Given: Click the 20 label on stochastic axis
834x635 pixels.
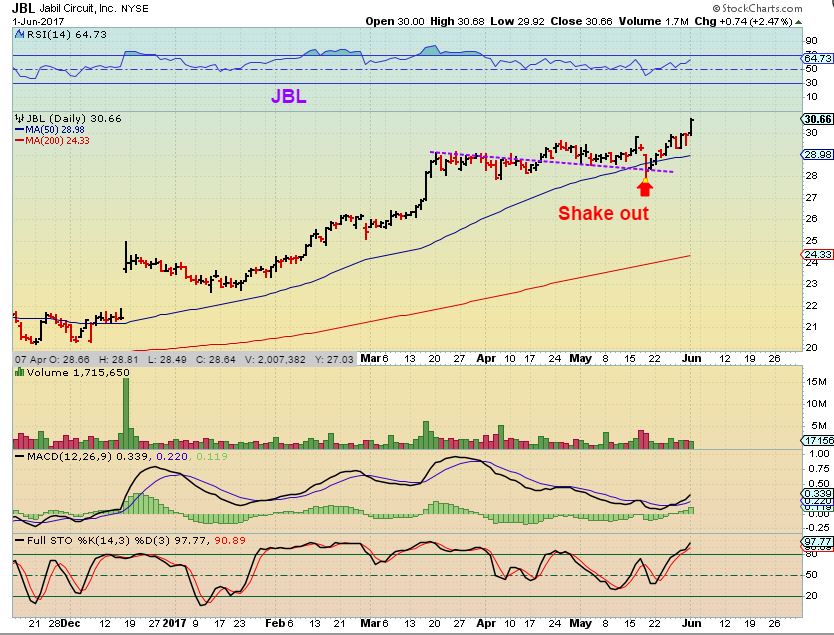Looking at the screenshot, I should click(812, 596).
